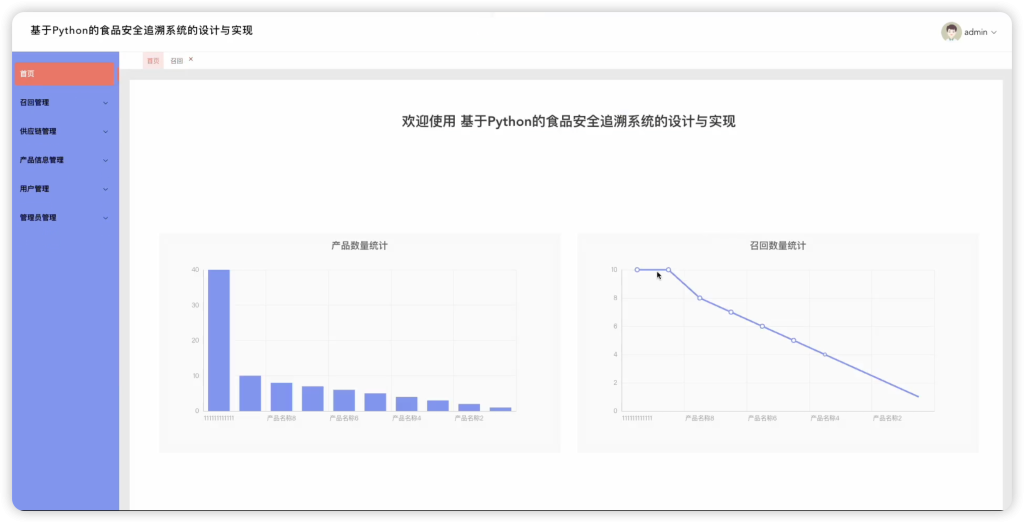Open the 用户管理 sidebar menu label

click(35, 189)
